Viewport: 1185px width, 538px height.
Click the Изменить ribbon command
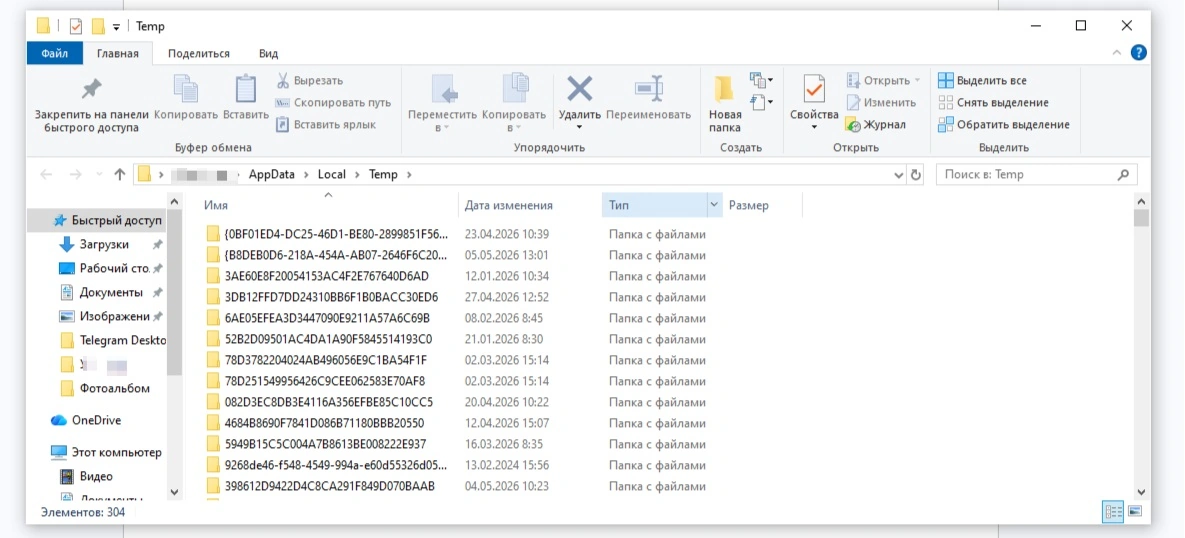(x=881, y=102)
